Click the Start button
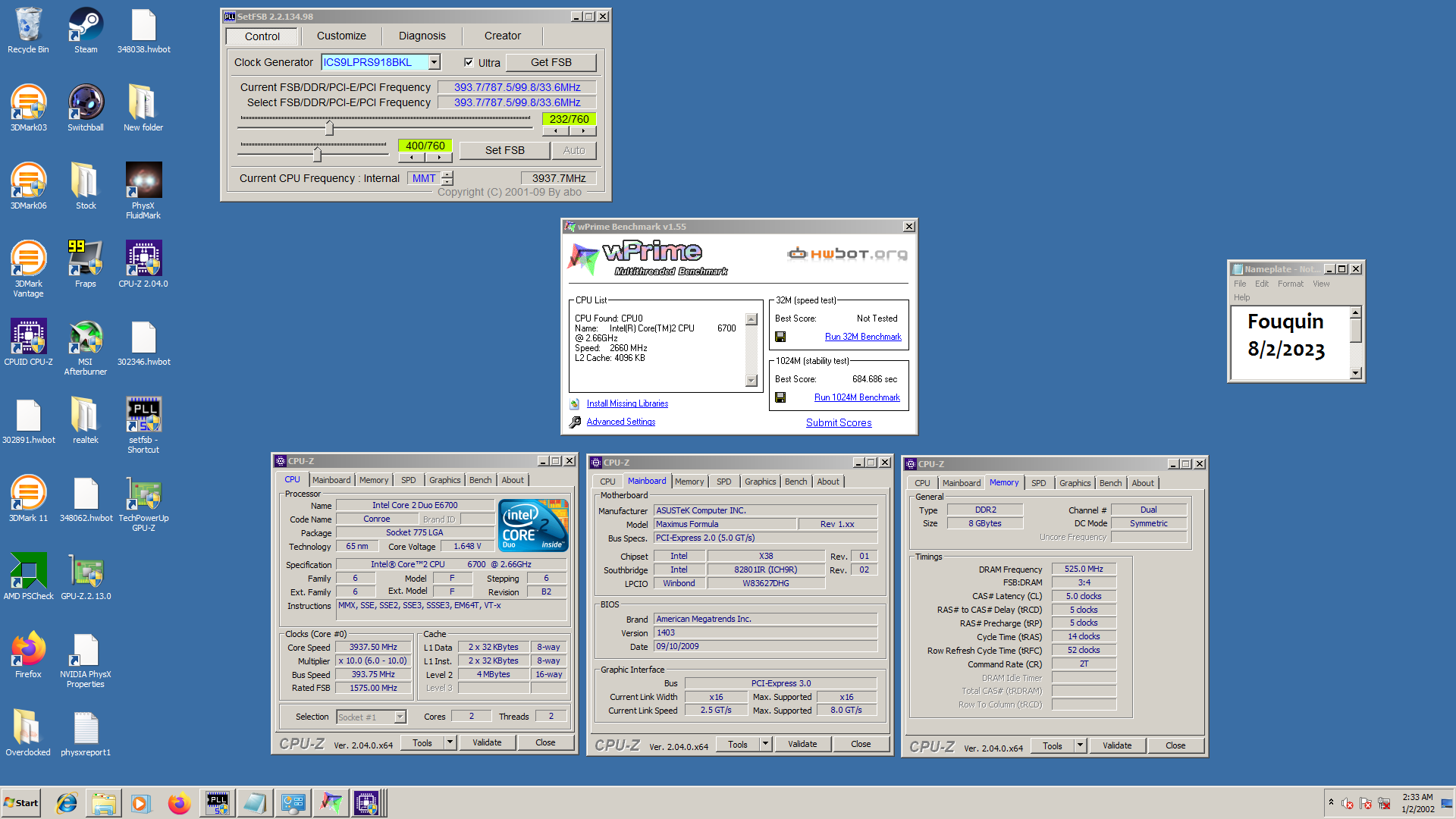 21,803
